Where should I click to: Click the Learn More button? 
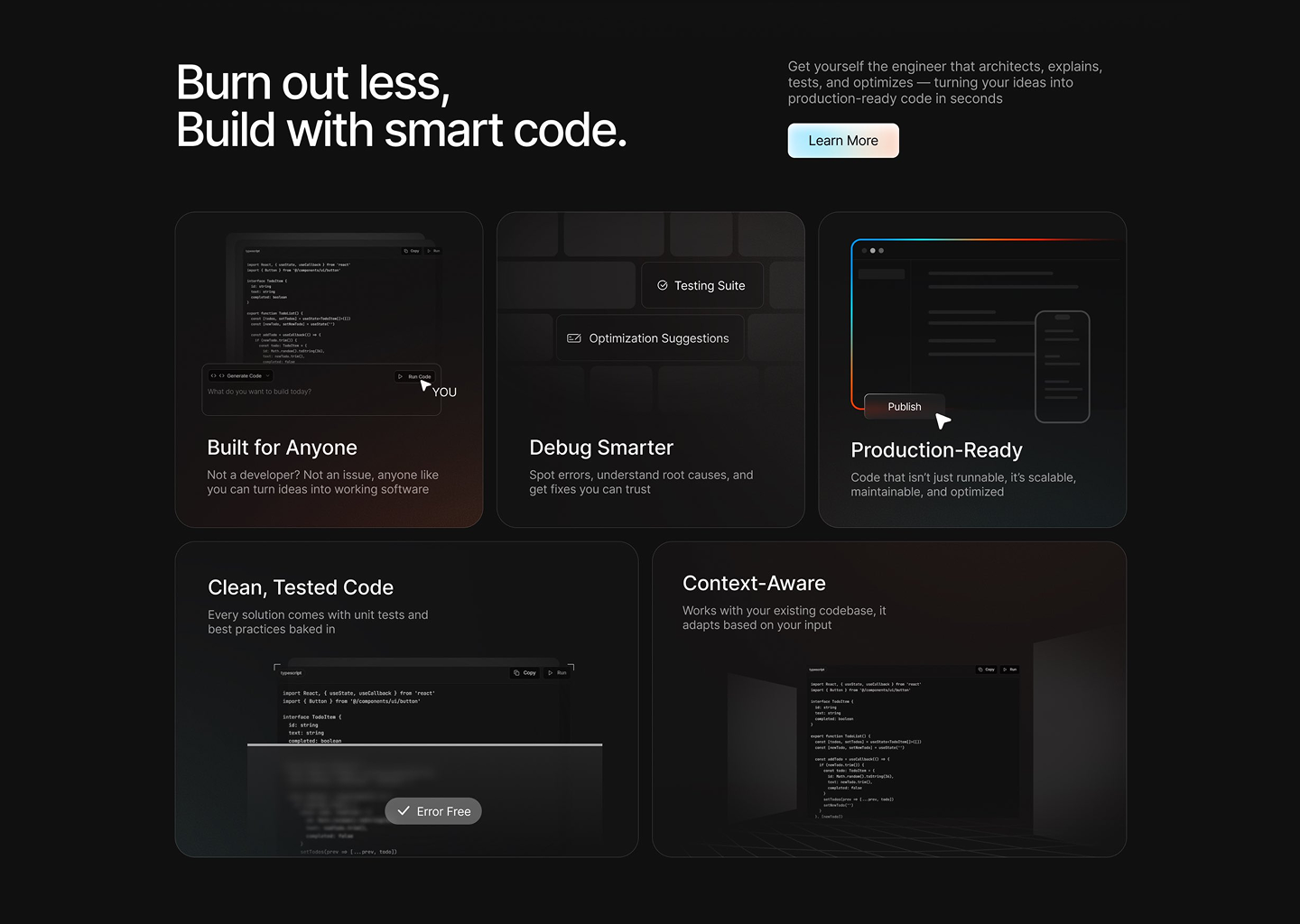tap(842, 141)
